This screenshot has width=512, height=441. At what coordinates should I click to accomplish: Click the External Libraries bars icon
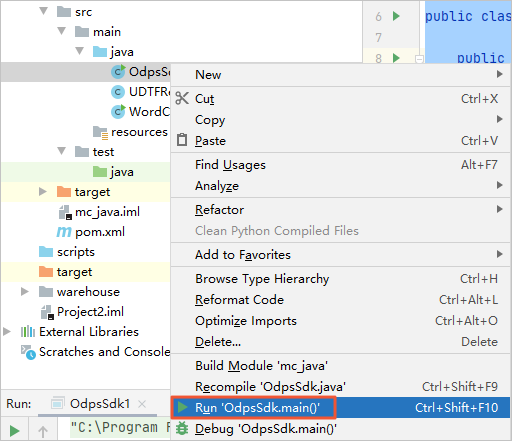[x=28, y=332]
